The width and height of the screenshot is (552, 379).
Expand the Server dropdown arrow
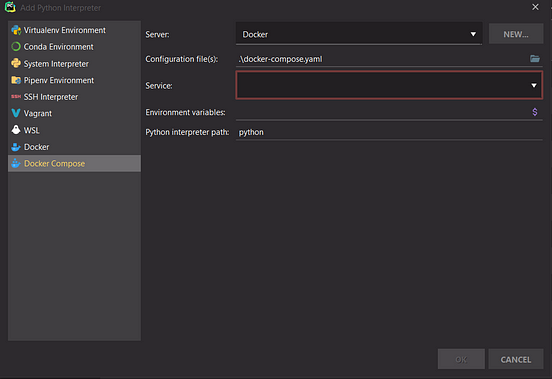tap(473, 34)
